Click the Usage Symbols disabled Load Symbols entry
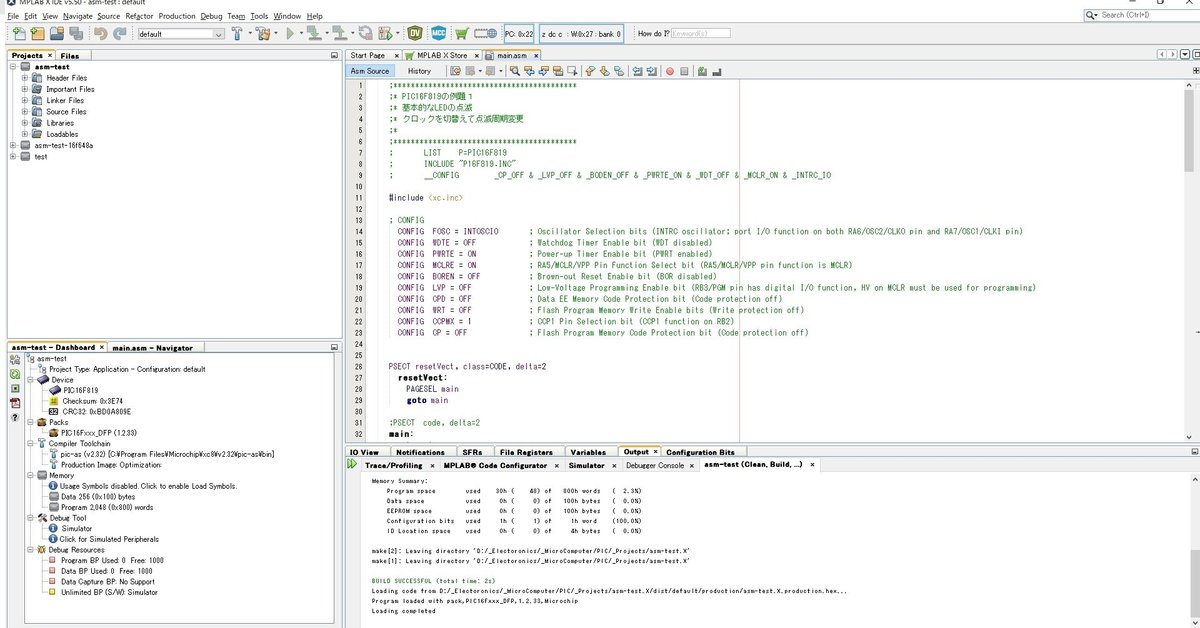Viewport: 1200px width, 628px height. tap(147, 485)
